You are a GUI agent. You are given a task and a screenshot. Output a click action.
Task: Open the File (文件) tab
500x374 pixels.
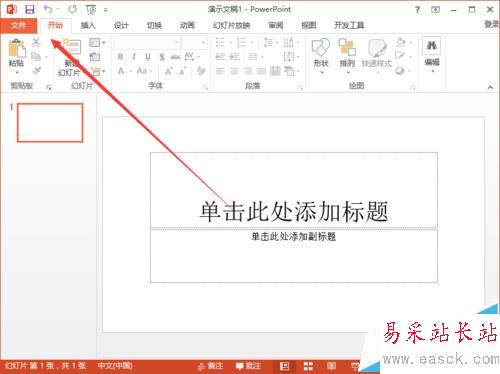[x=19, y=25]
